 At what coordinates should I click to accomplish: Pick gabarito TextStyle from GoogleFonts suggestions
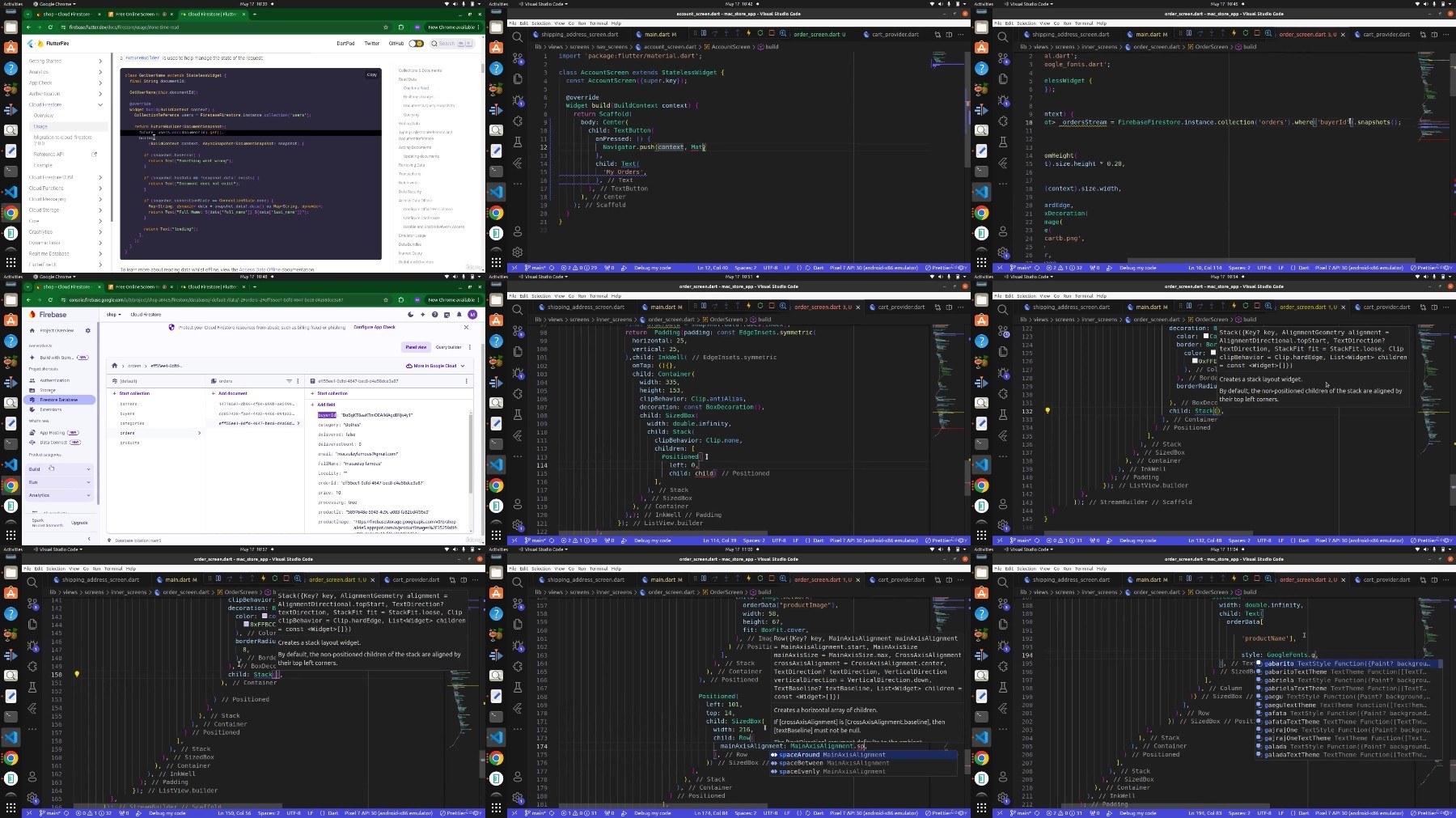(x=1348, y=663)
